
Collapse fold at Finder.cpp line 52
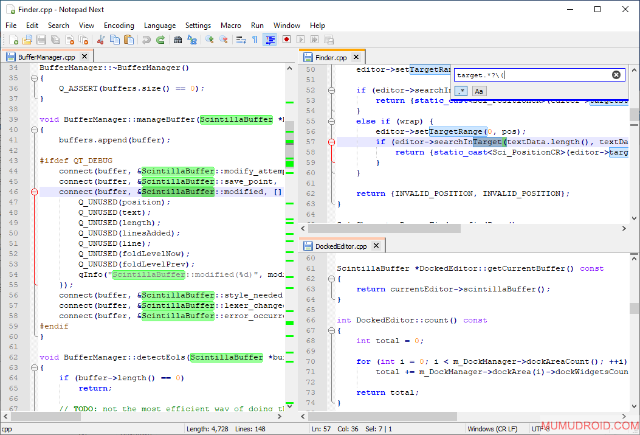(331, 91)
